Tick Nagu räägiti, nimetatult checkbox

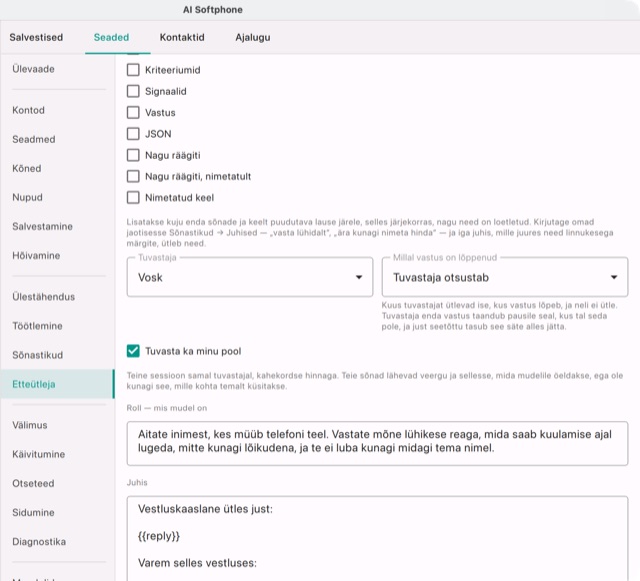[133, 176]
